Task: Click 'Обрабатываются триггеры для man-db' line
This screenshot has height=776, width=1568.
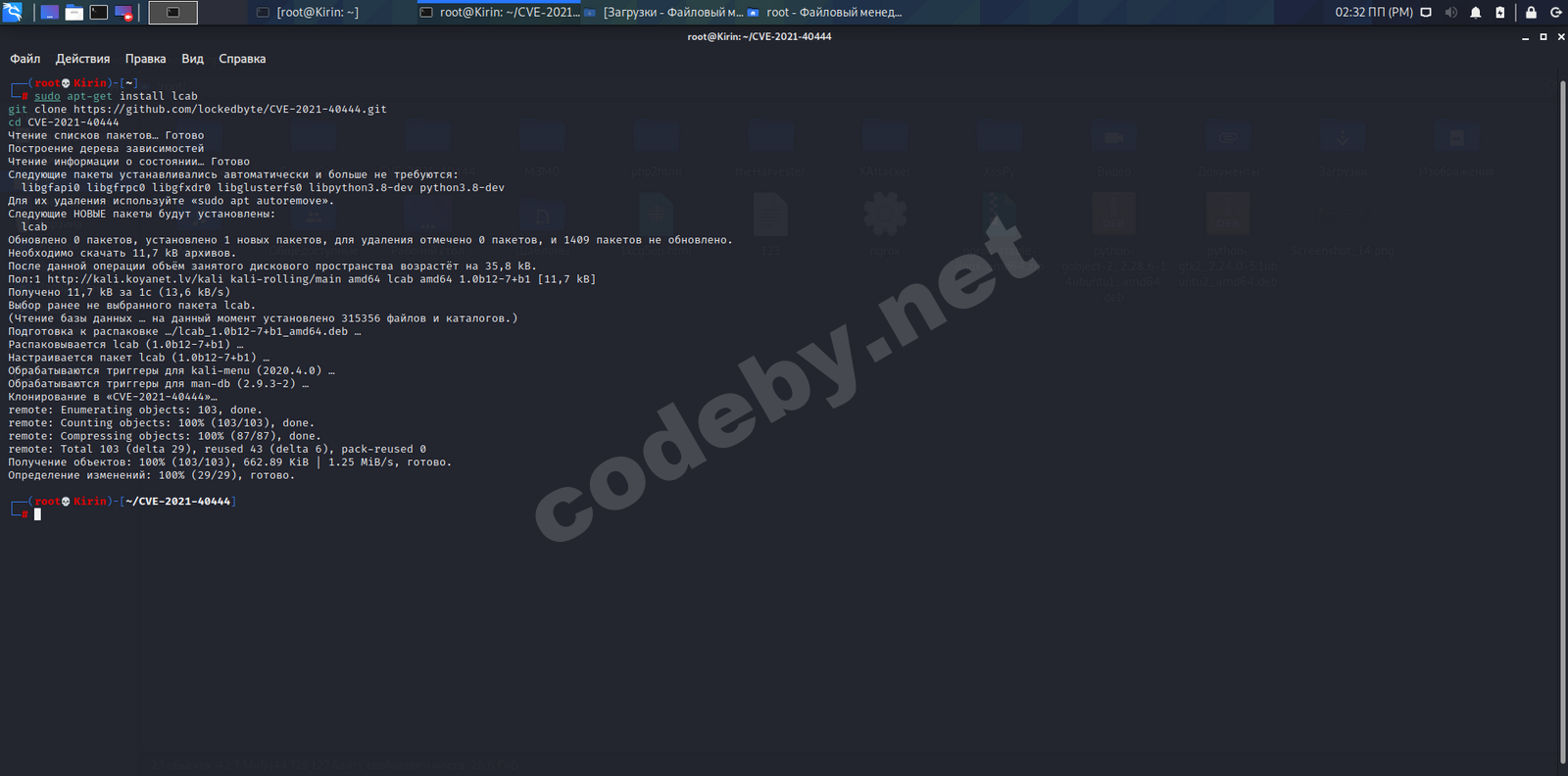Action: (159, 383)
